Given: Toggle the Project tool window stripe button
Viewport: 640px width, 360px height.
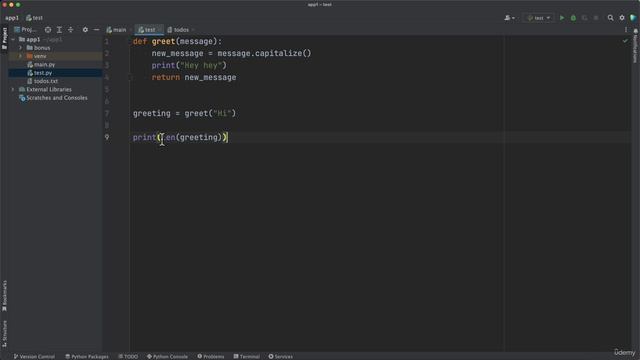Looking at the screenshot, I should (x=4, y=39).
